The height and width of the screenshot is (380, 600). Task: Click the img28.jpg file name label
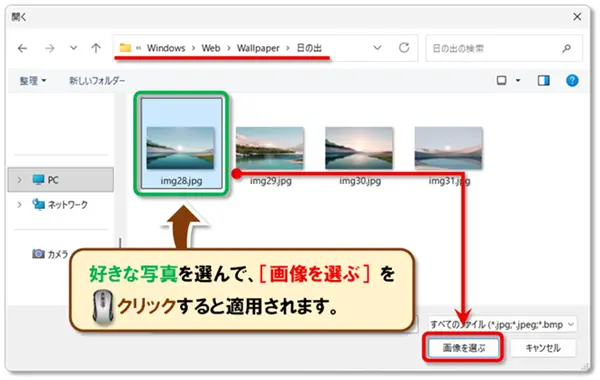pos(181,181)
